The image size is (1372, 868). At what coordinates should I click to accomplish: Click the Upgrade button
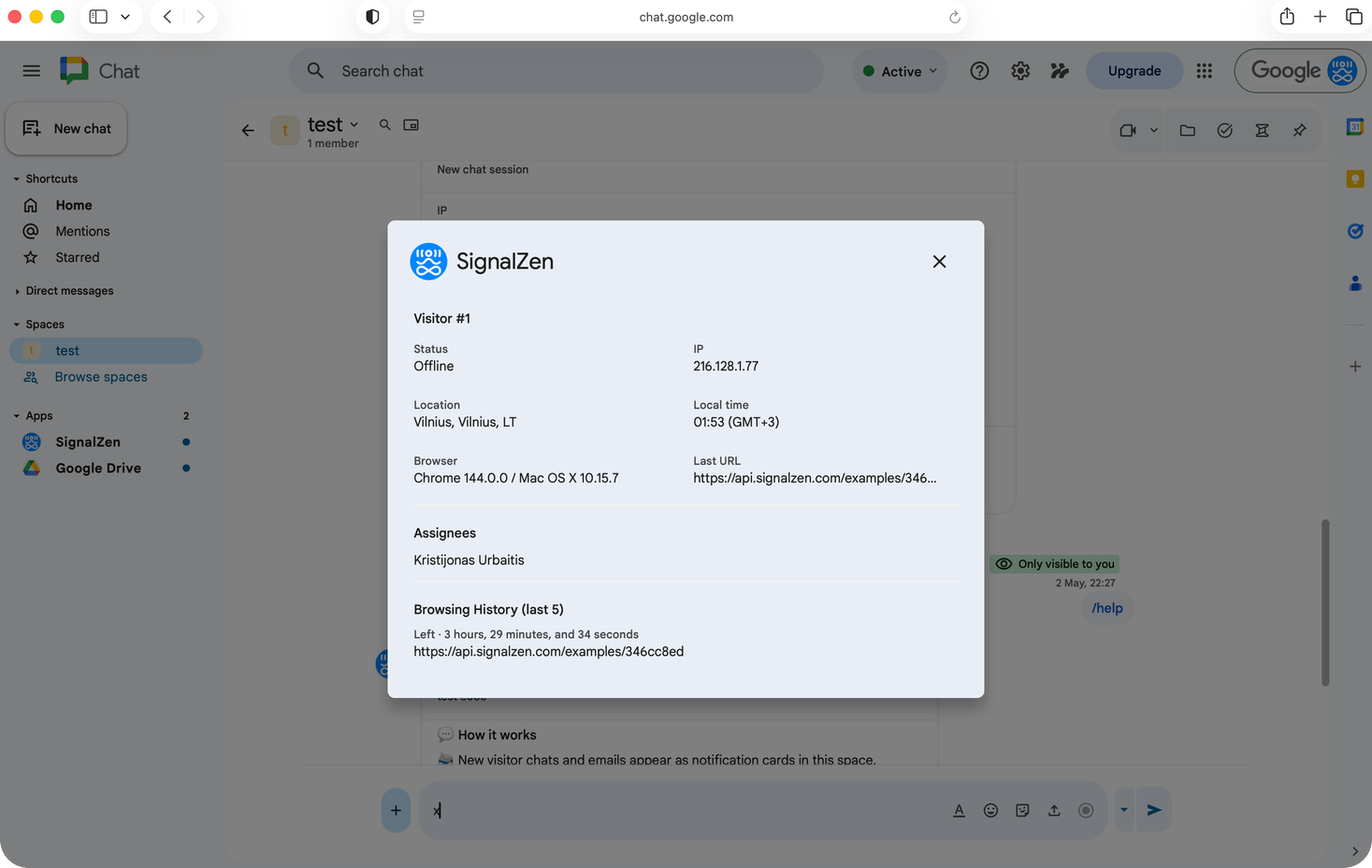click(1134, 71)
